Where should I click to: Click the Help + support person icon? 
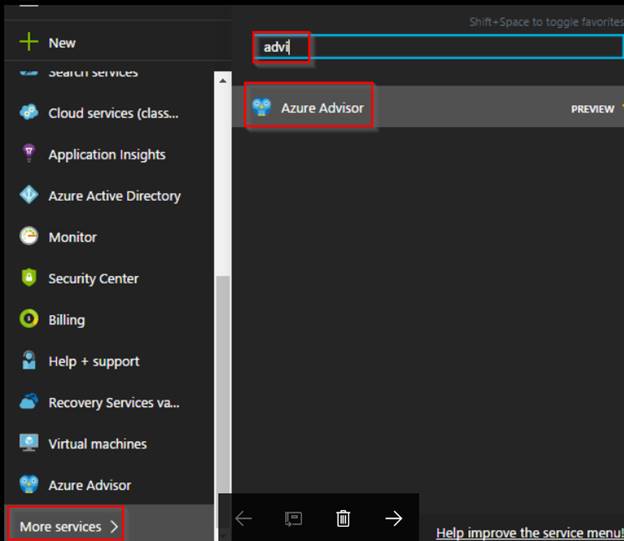point(29,360)
